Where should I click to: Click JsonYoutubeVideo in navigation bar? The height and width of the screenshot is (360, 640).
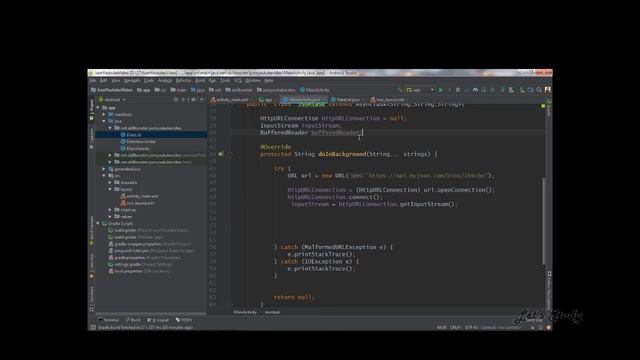click(112, 90)
